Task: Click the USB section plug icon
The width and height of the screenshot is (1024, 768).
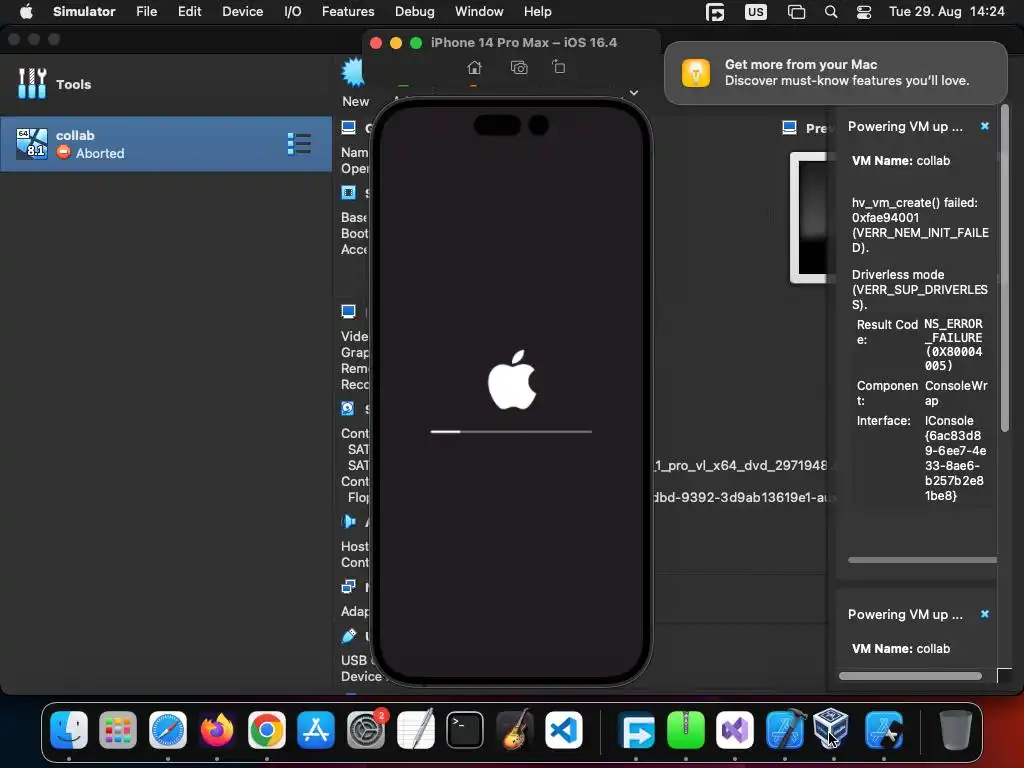Action: point(349,635)
